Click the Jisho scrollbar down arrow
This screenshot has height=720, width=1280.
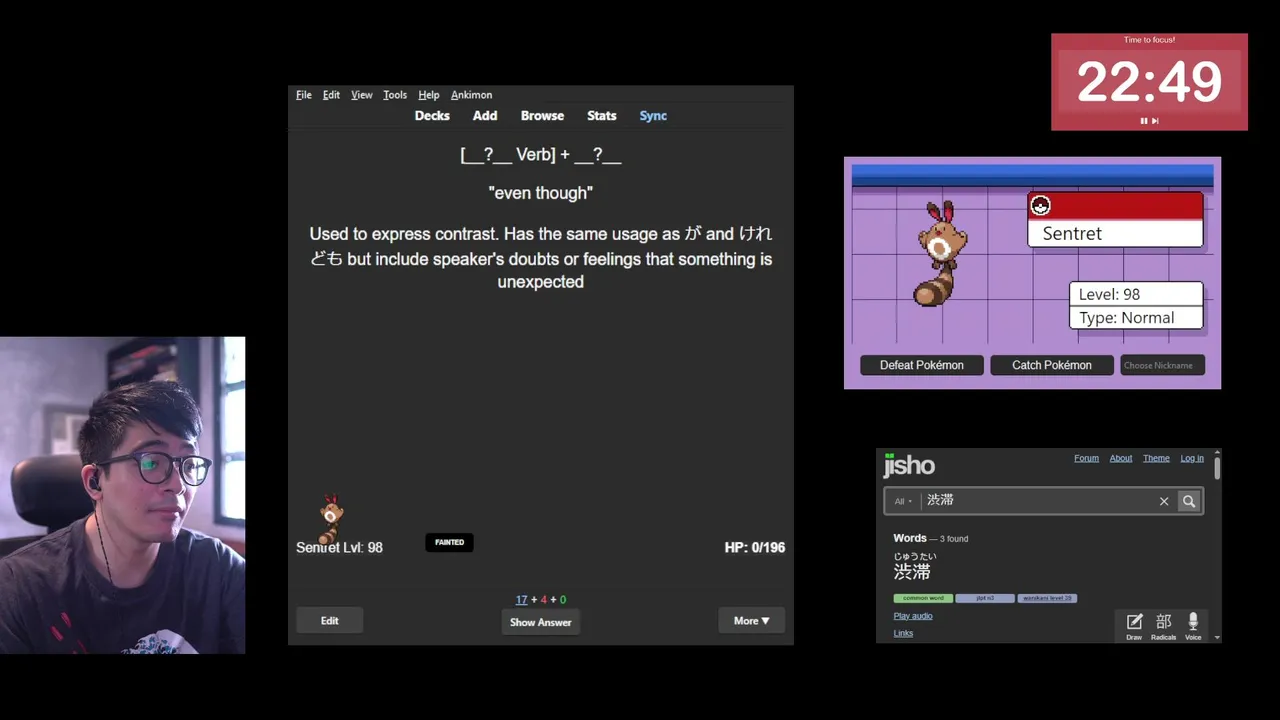pyautogui.click(x=1217, y=637)
